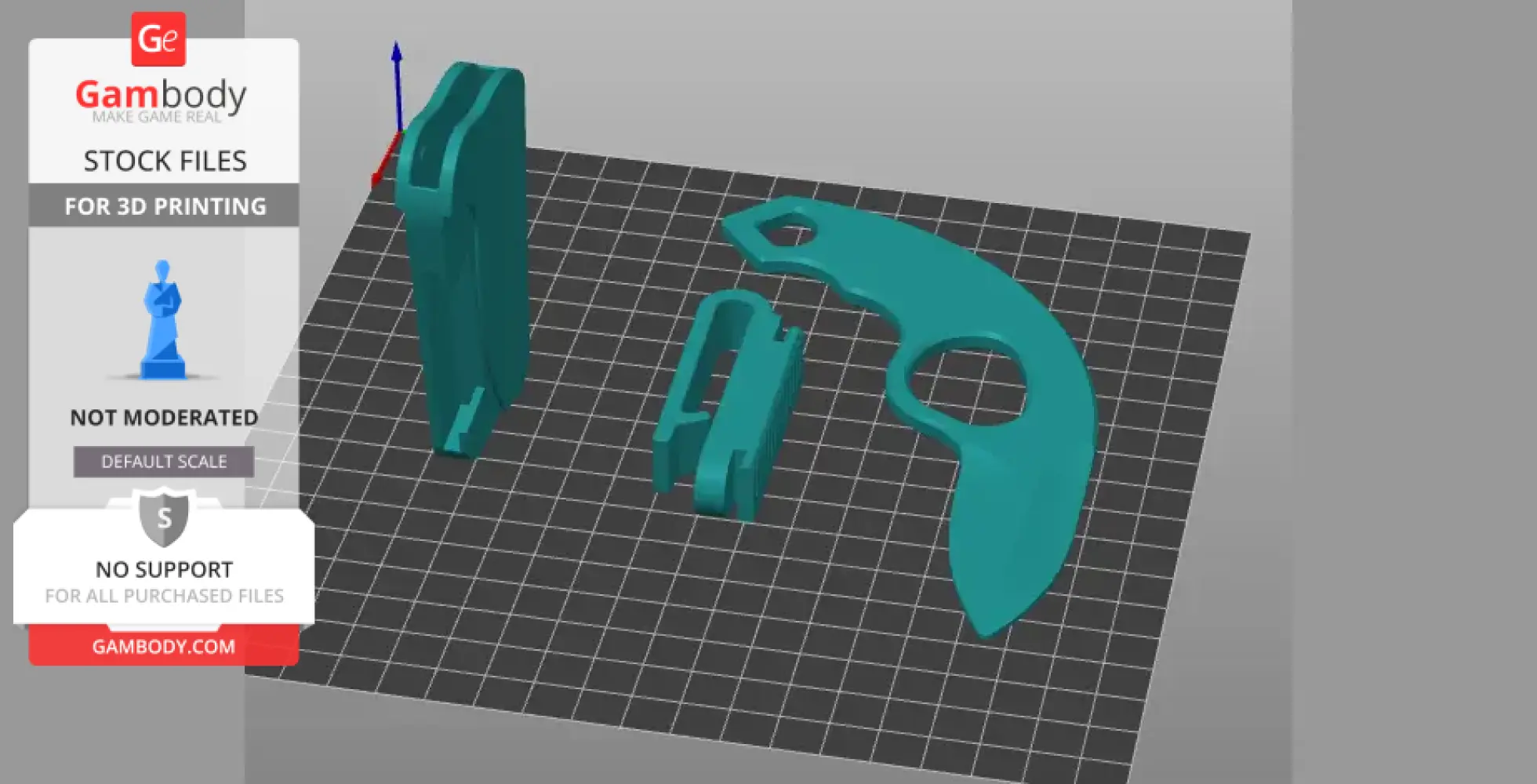The height and width of the screenshot is (784, 1537).
Task: Click the shield S badge icon
Action: tap(164, 517)
